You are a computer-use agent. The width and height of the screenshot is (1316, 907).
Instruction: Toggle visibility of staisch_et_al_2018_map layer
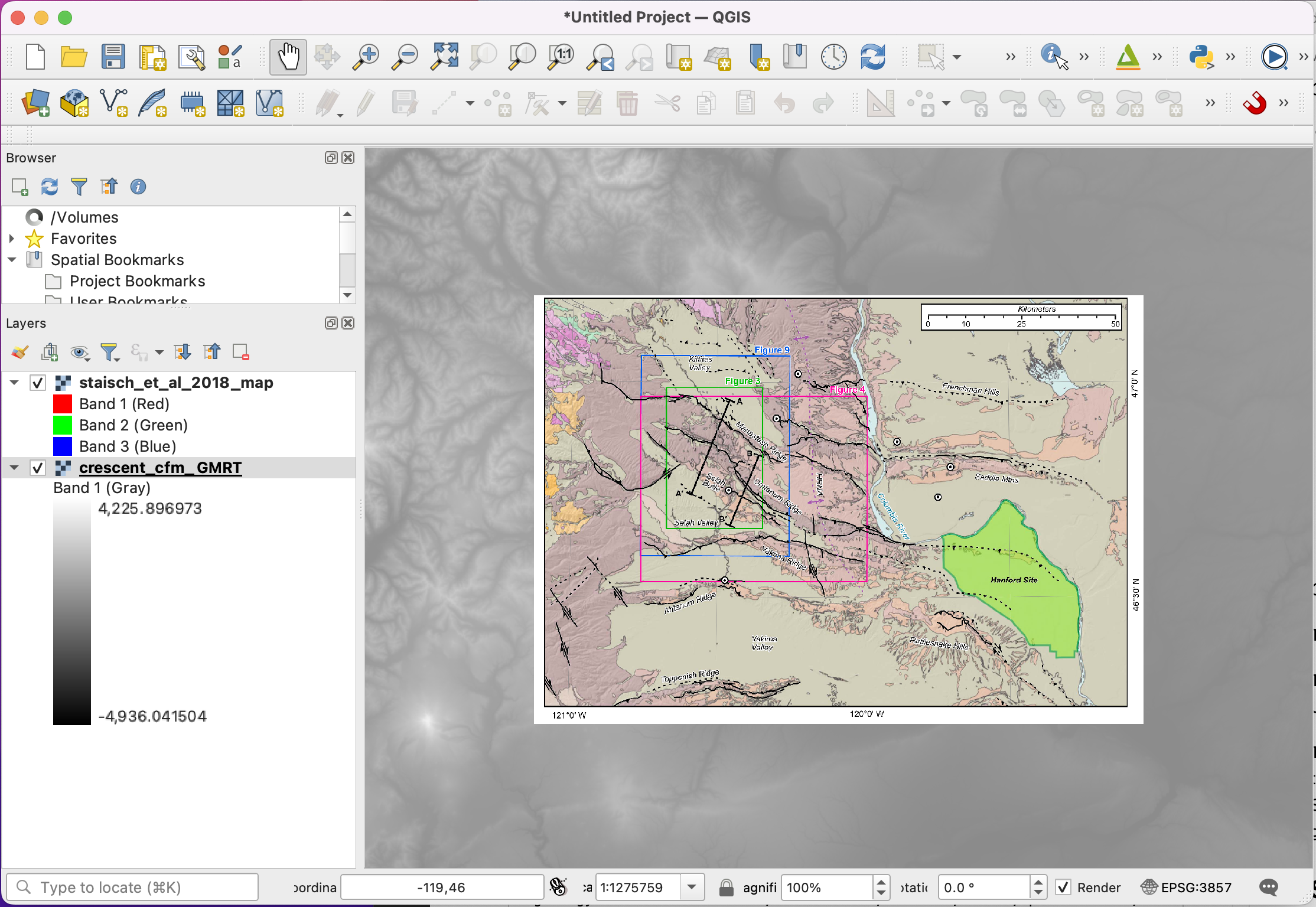[x=38, y=383]
